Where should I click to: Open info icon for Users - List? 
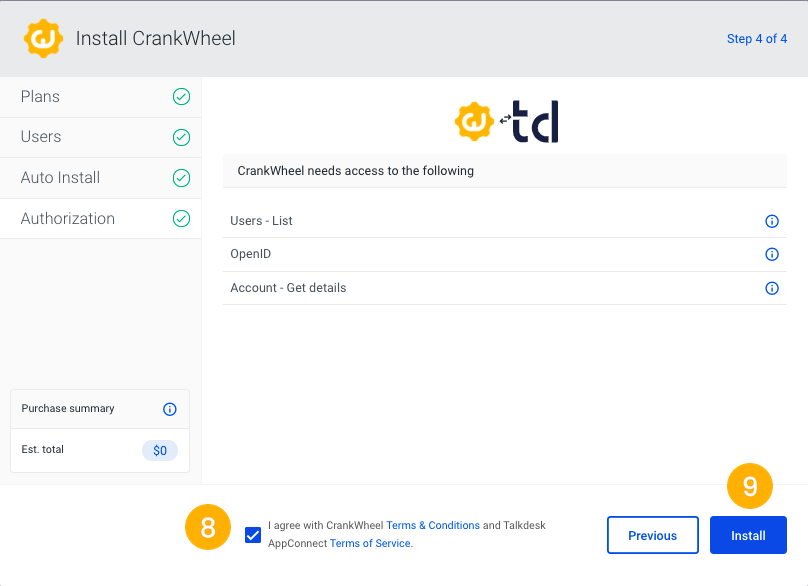pyautogui.click(x=771, y=221)
